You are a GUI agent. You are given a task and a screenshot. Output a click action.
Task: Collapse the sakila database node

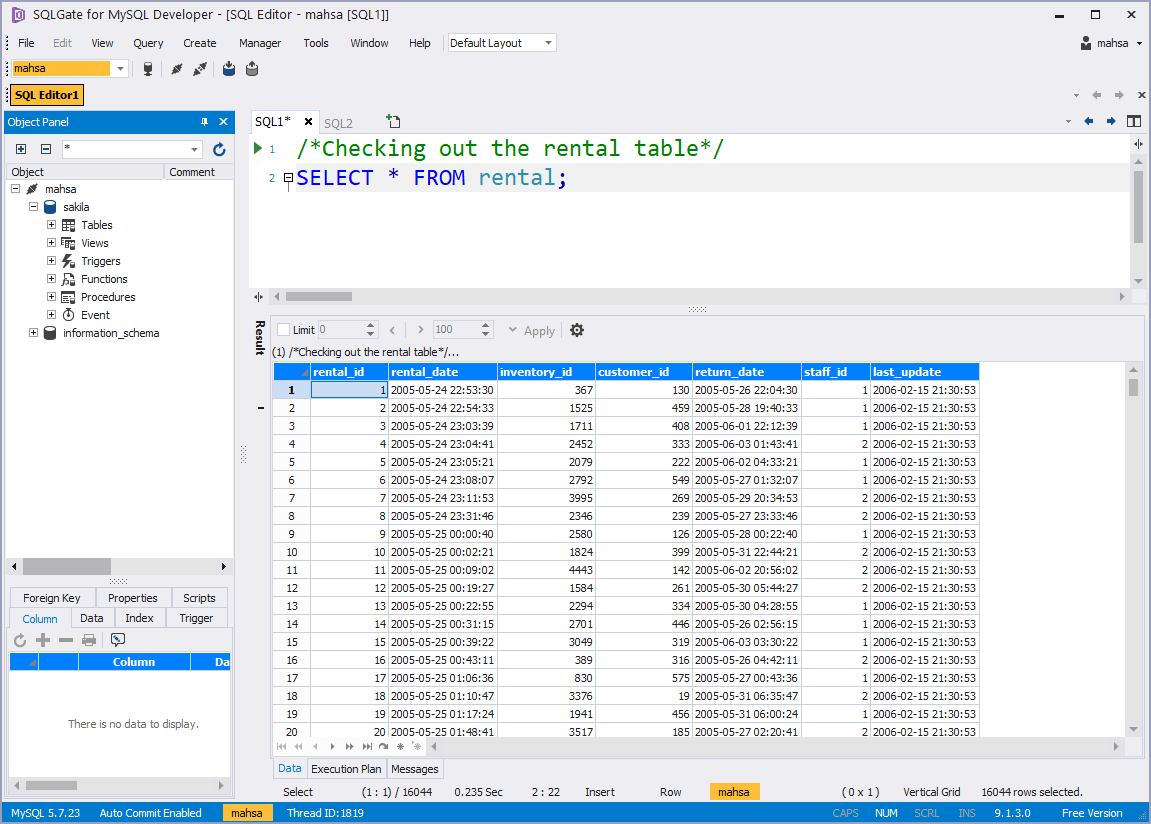coord(33,206)
